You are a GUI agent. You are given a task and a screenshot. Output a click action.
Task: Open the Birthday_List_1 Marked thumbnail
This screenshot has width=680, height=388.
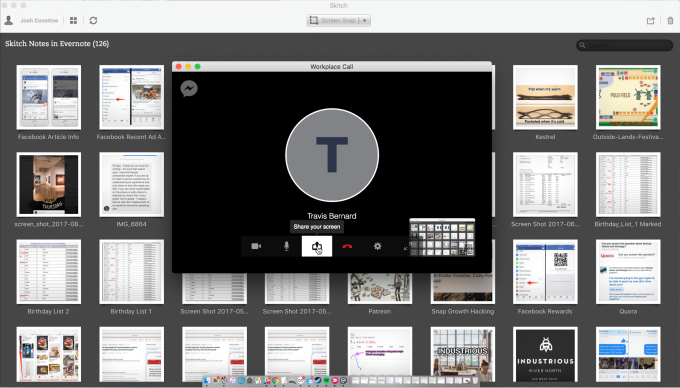[x=628, y=184]
